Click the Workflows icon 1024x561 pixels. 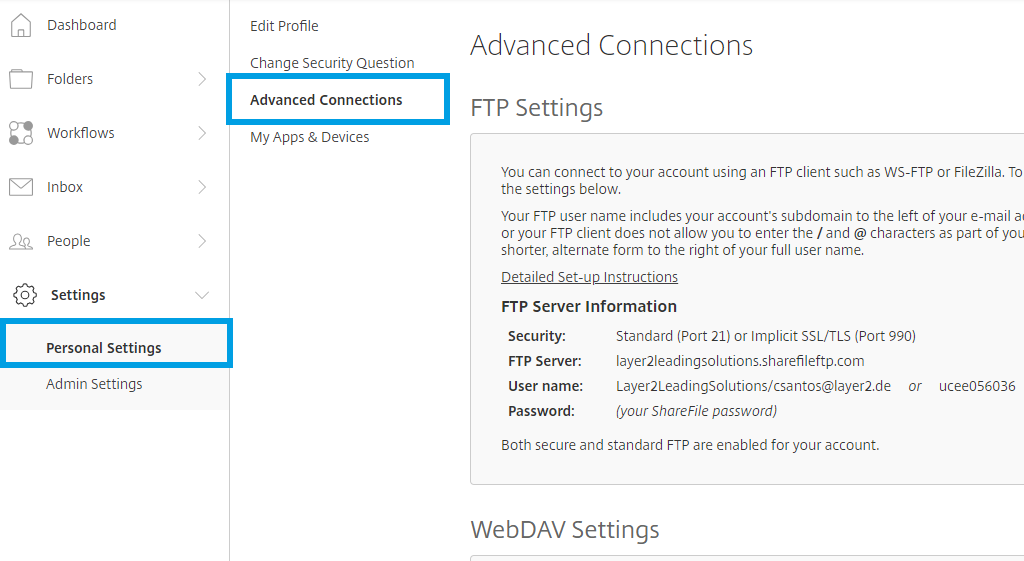coord(21,133)
